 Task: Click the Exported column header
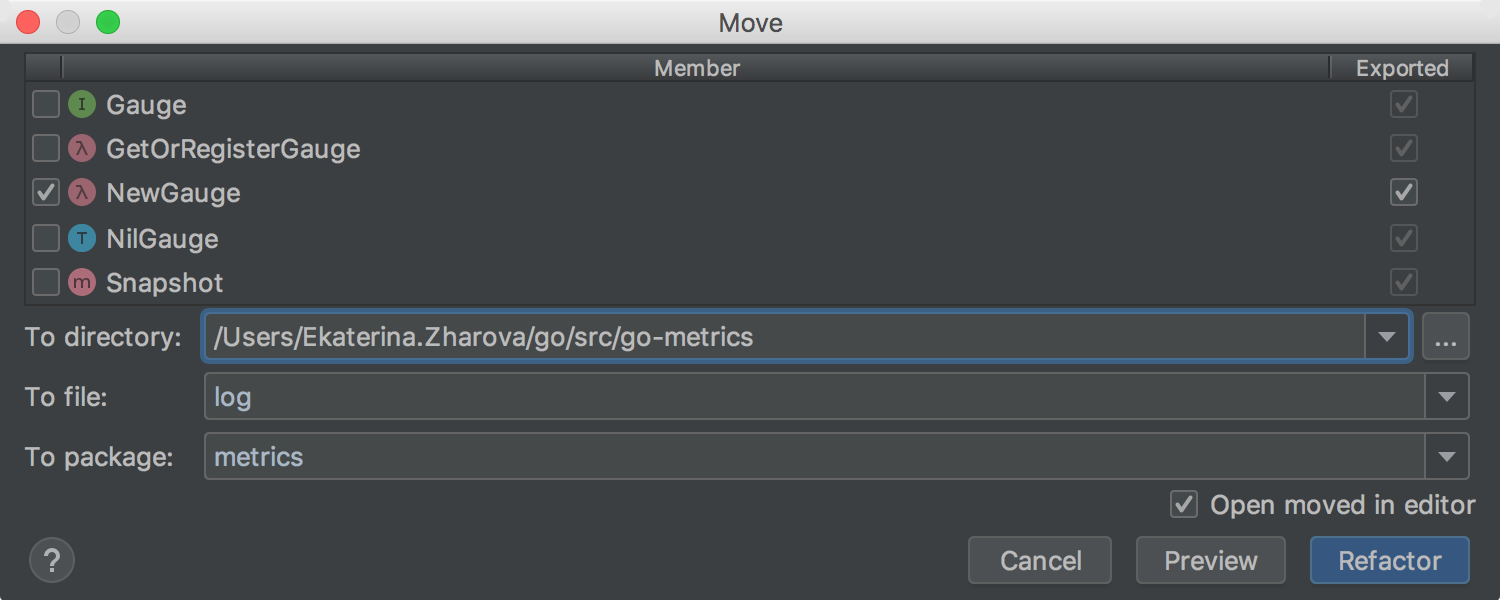pyautogui.click(x=1402, y=68)
